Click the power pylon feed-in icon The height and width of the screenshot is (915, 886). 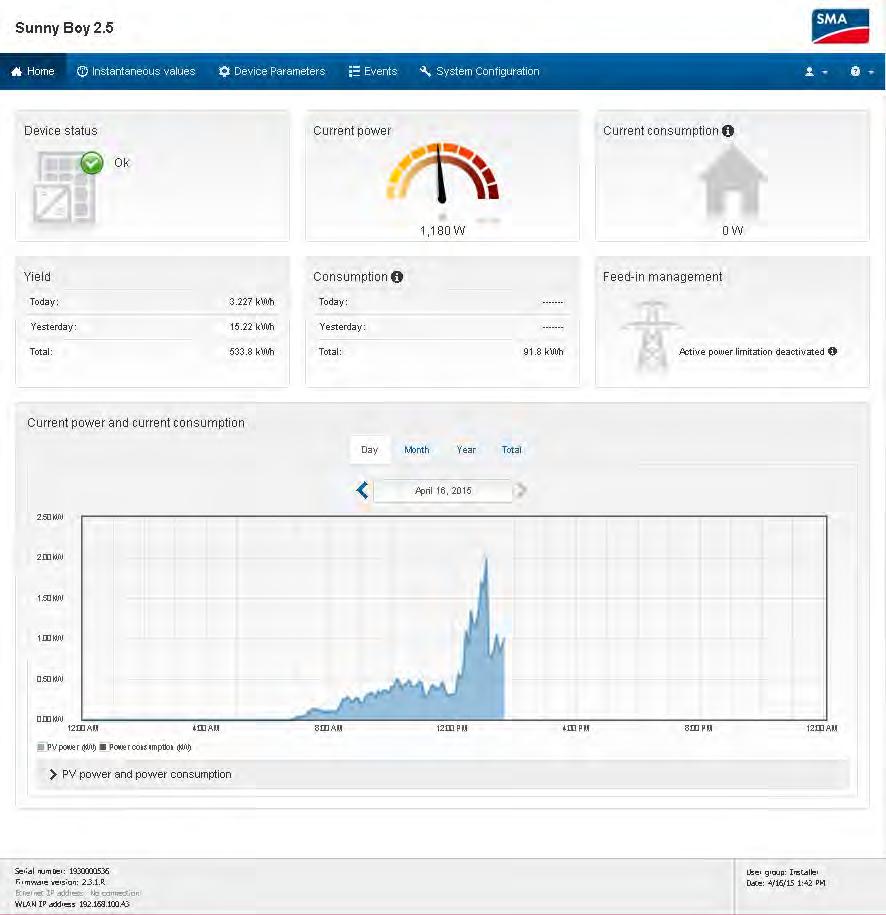(x=651, y=336)
